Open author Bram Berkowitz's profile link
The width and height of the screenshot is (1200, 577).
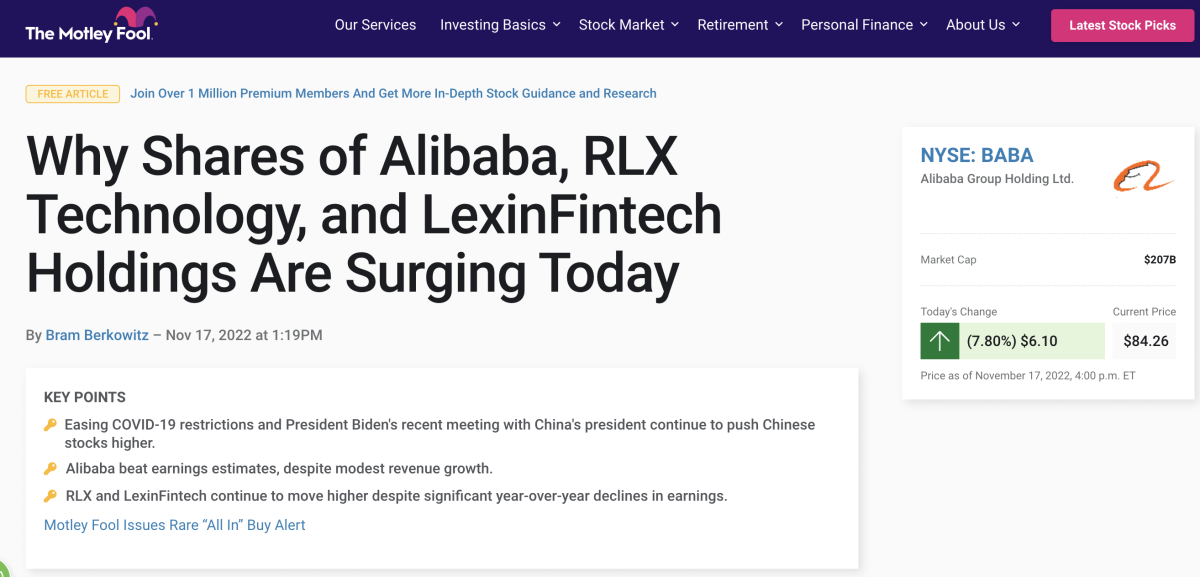[97, 335]
